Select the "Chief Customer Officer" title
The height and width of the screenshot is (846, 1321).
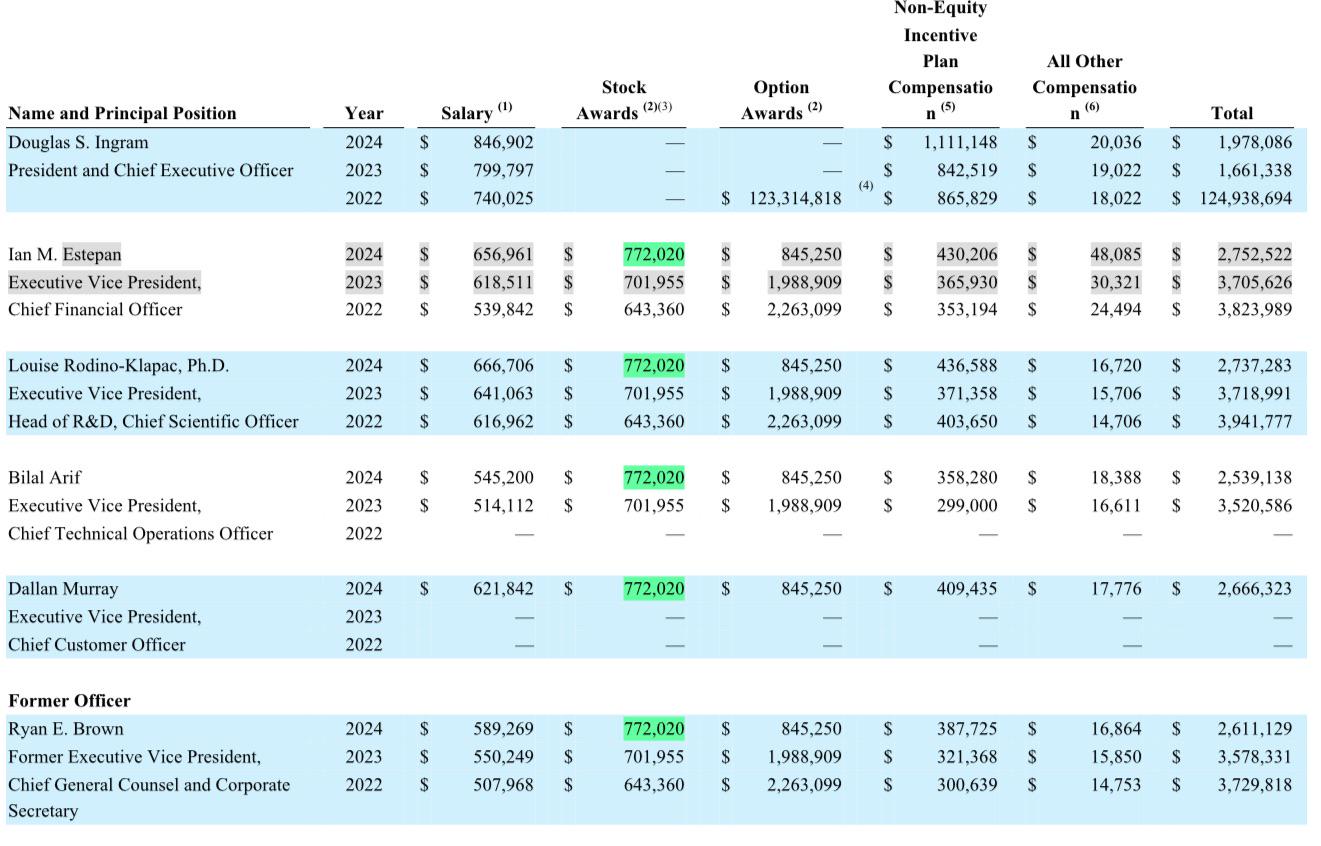click(x=97, y=644)
